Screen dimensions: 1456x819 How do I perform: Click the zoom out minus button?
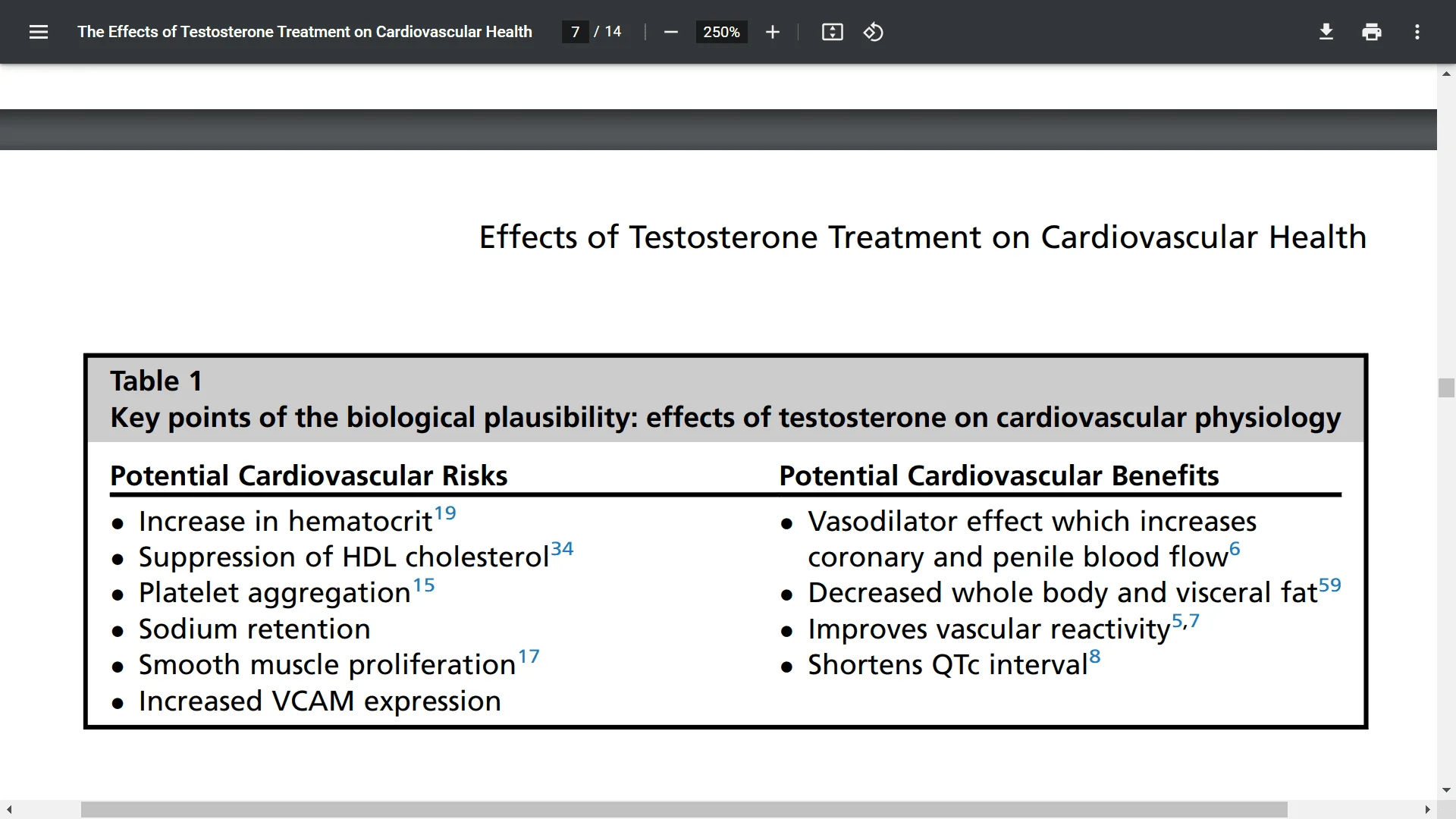[x=670, y=32]
